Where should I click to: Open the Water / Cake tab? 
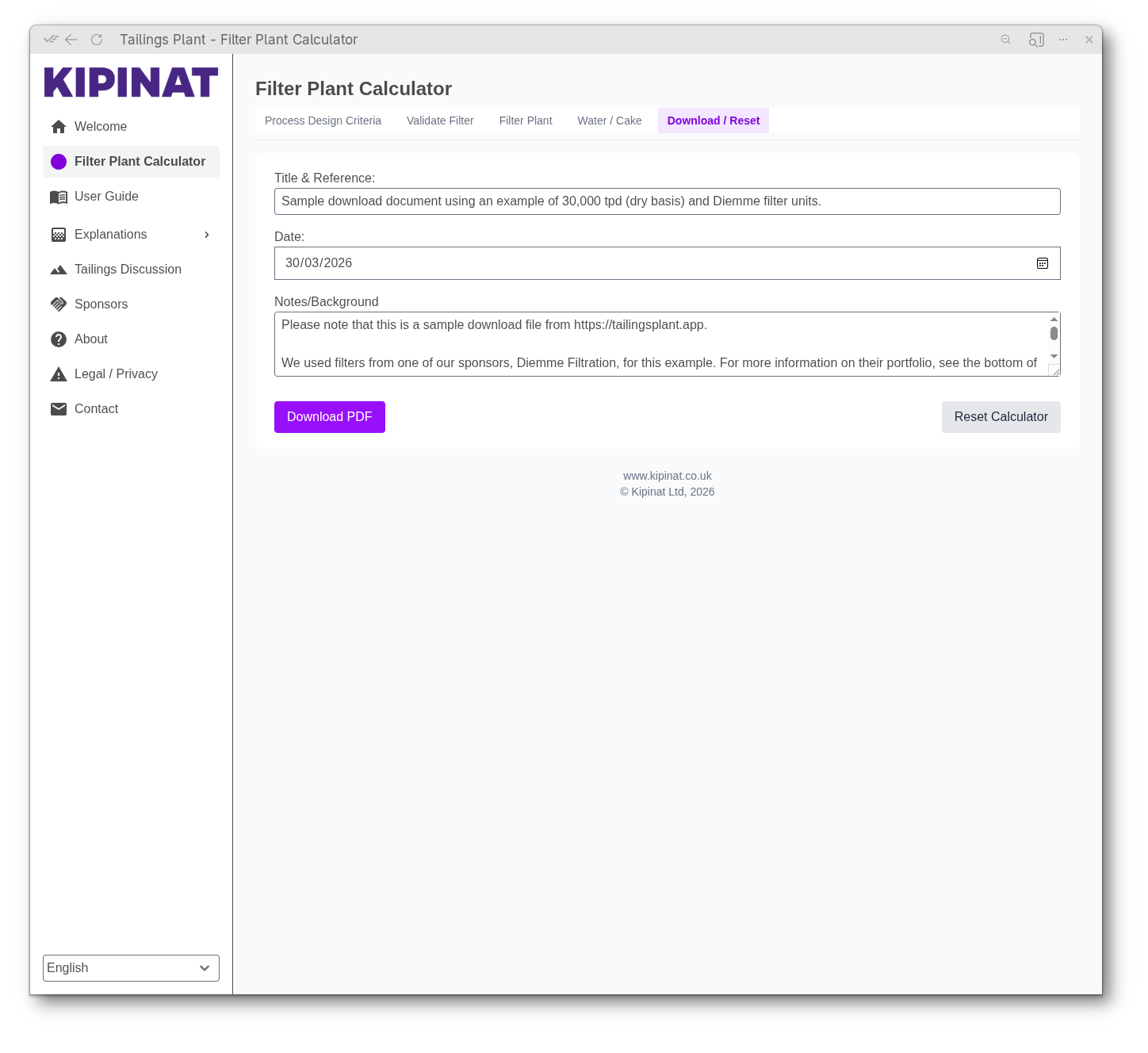click(610, 121)
